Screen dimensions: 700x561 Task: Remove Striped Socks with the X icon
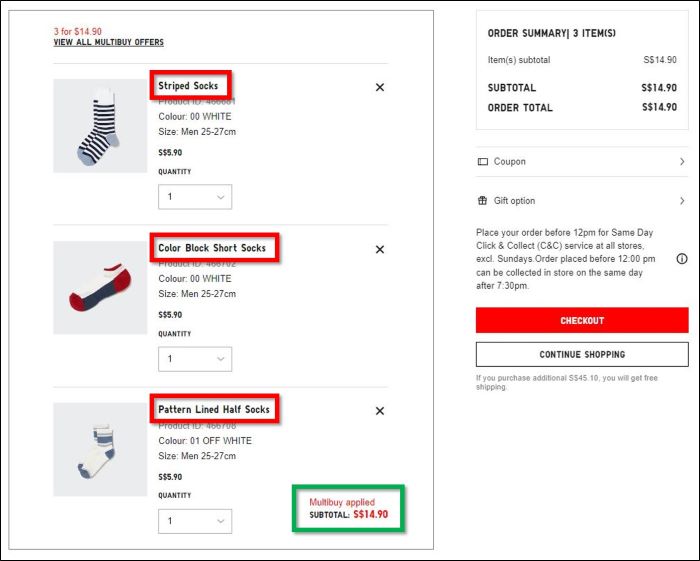click(x=380, y=87)
